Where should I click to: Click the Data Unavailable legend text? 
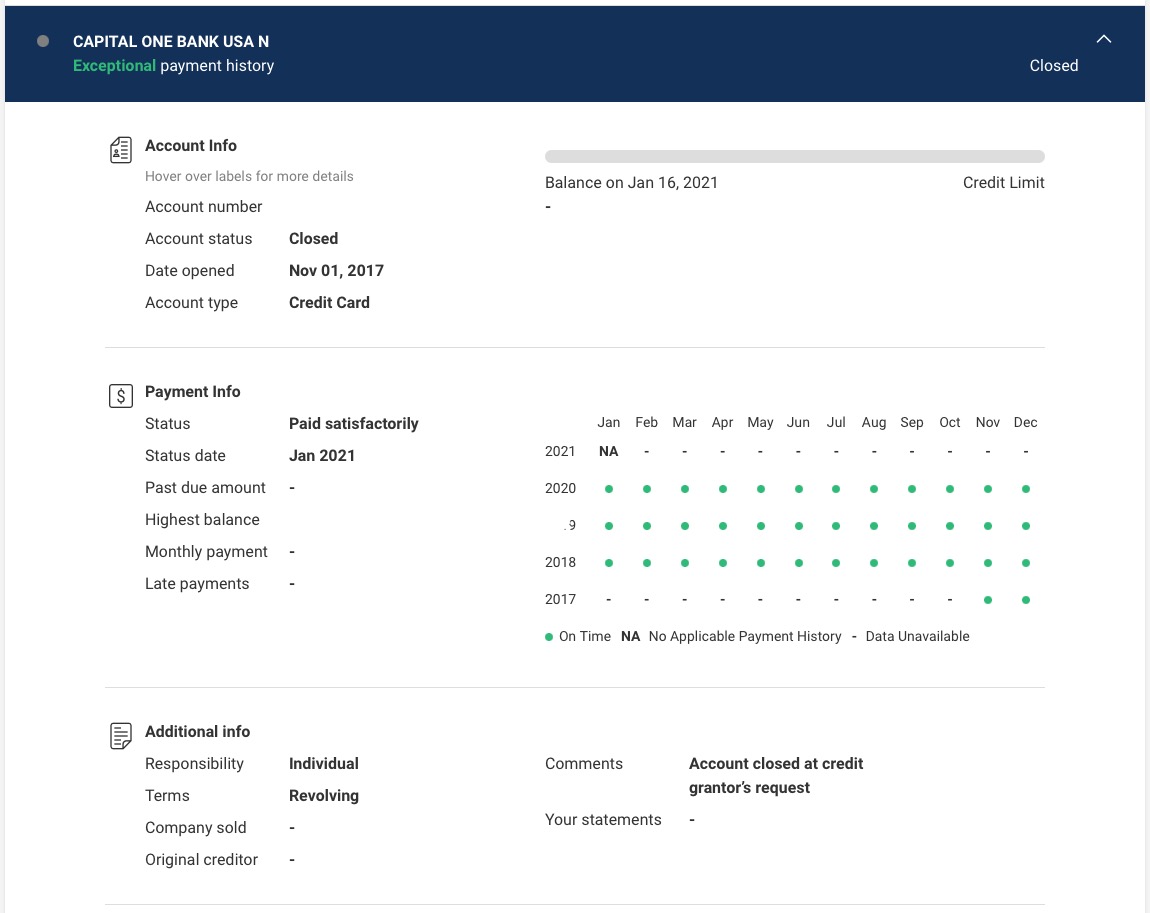pos(917,637)
